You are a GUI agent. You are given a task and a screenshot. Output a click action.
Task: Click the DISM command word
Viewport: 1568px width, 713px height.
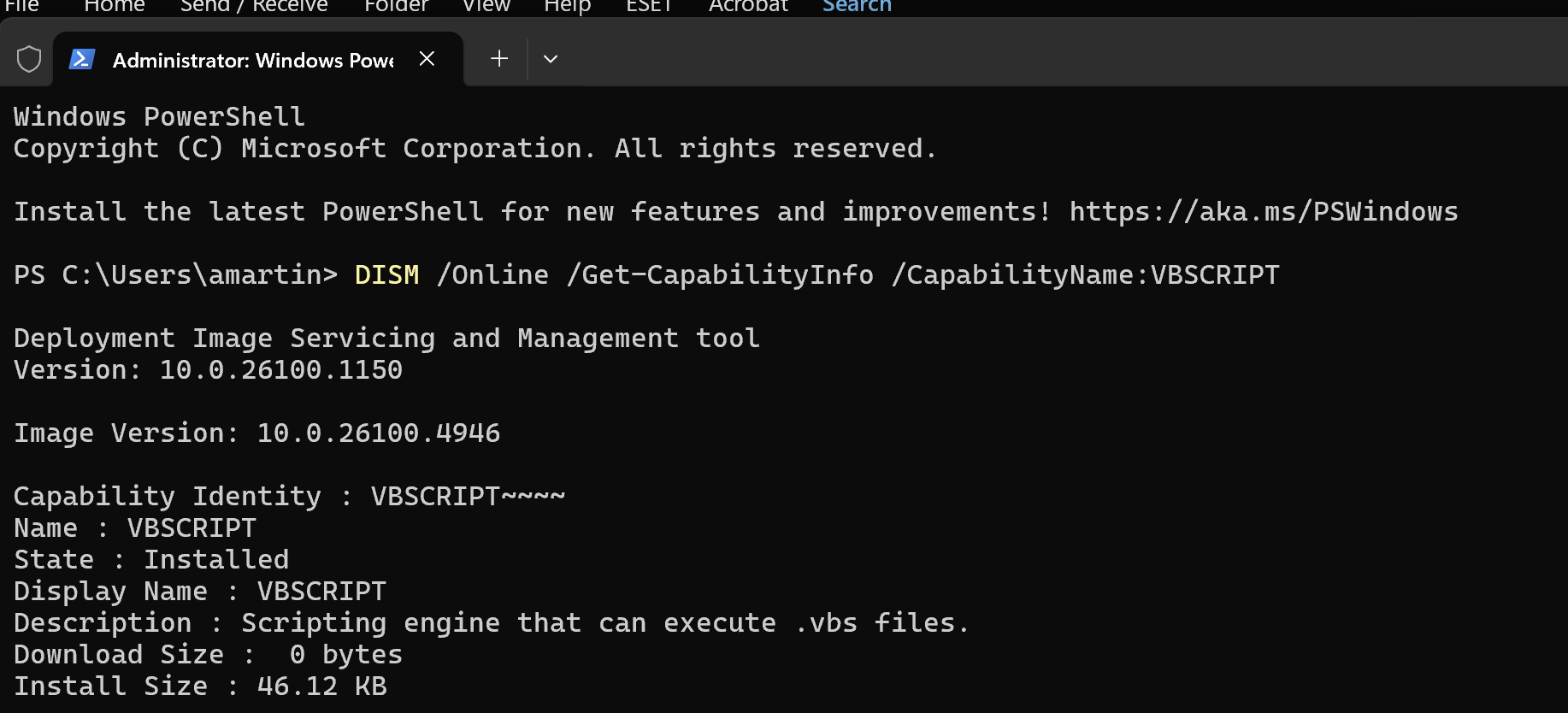click(387, 274)
